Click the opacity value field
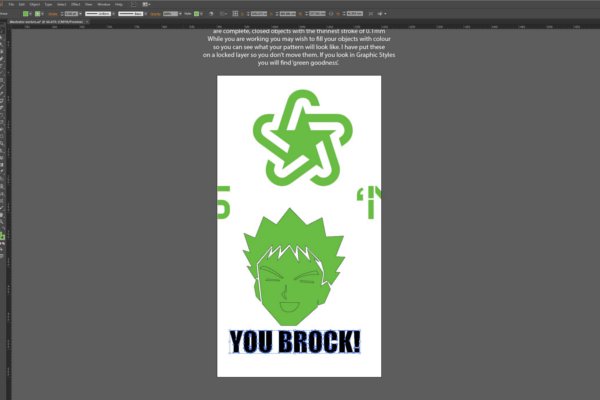The image size is (600, 400). tap(170, 14)
